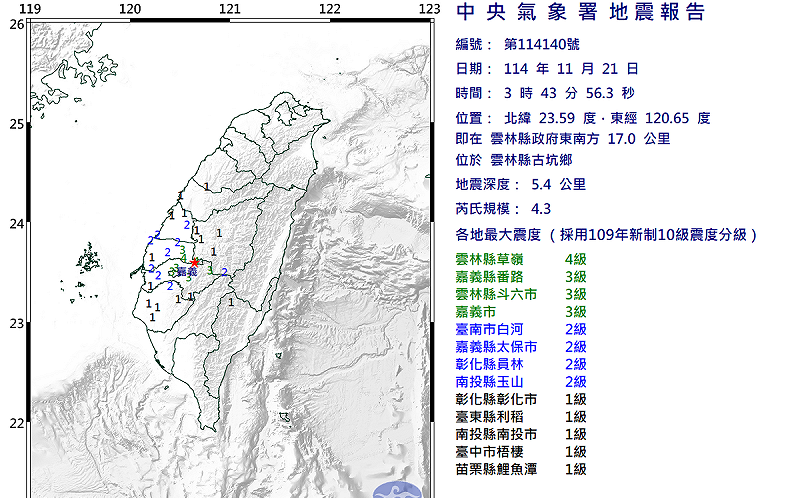800x498 pixels.
Task: Click intensity row 彰化縣員林 2級
Action: pyautogui.click(x=521, y=364)
